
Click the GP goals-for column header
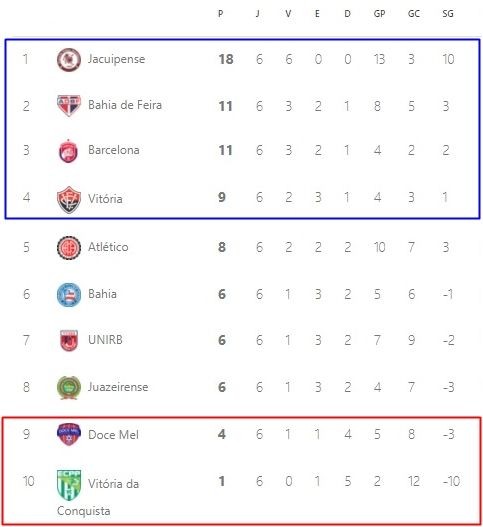(379, 14)
